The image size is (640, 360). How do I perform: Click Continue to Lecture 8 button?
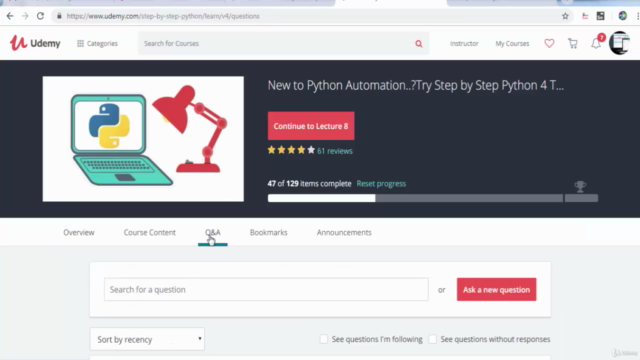311,126
